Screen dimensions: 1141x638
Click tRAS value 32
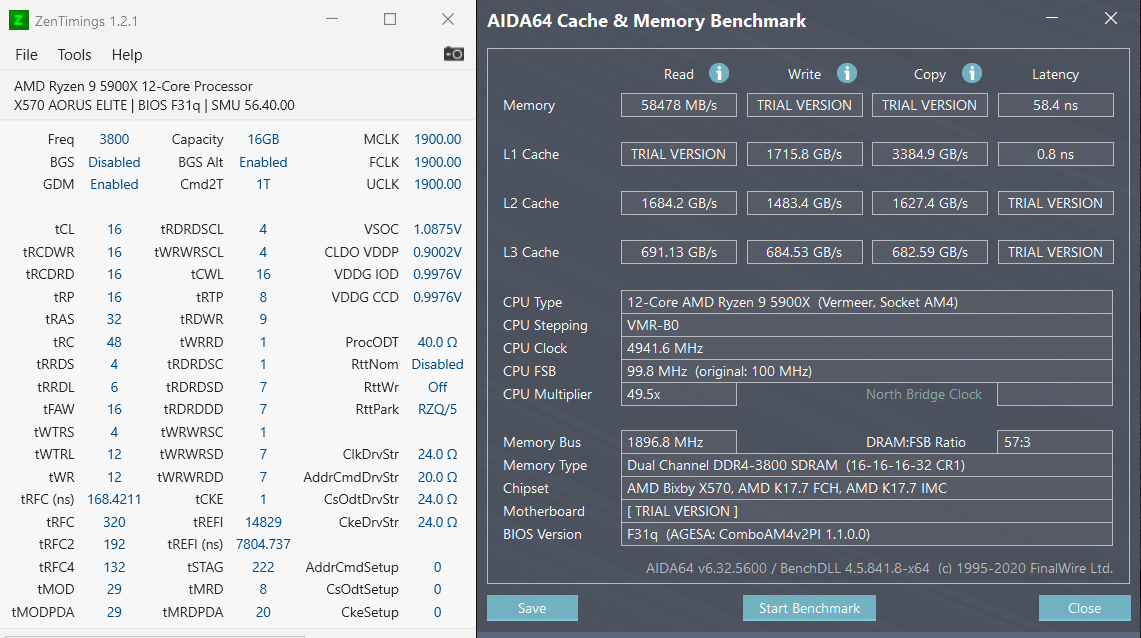click(114, 319)
